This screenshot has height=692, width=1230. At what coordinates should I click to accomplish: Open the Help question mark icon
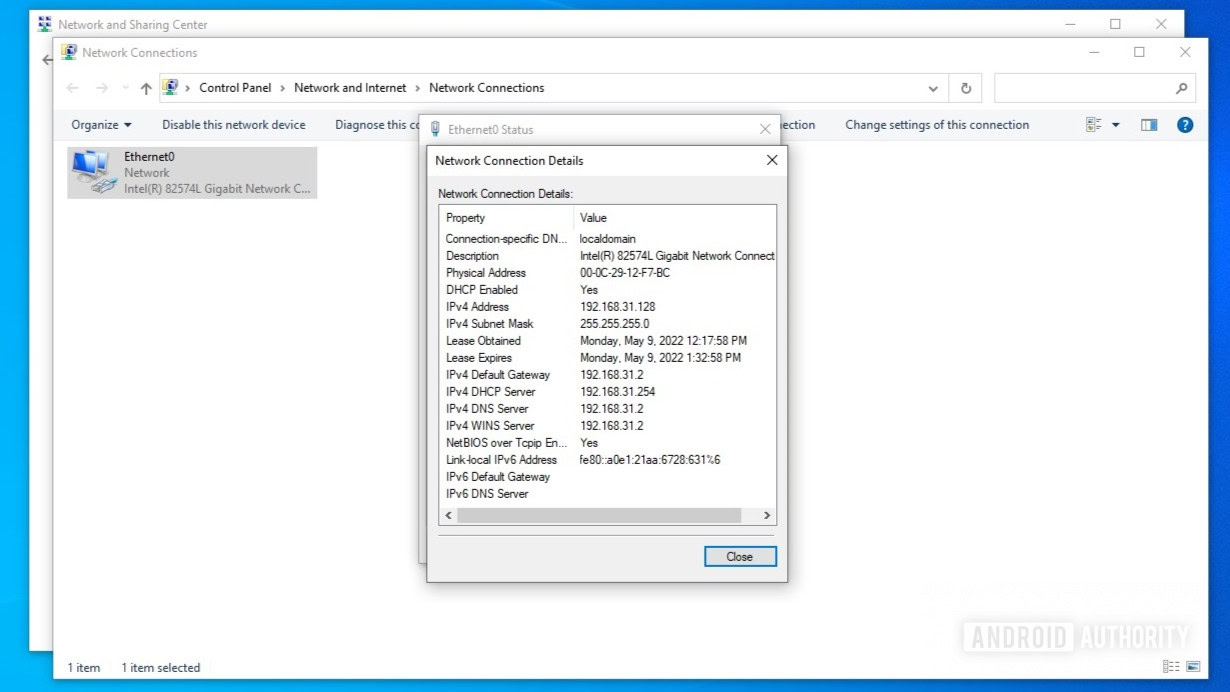(x=1185, y=125)
